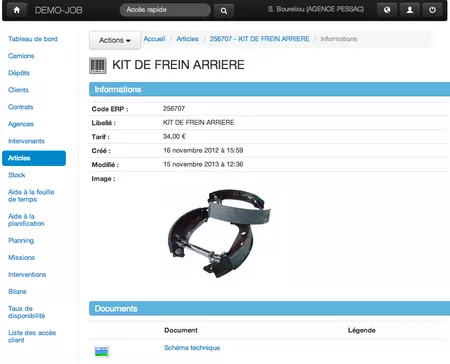The height and width of the screenshot is (364, 450).
Task: Open Planning from the sidebar
Action: pos(21,241)
